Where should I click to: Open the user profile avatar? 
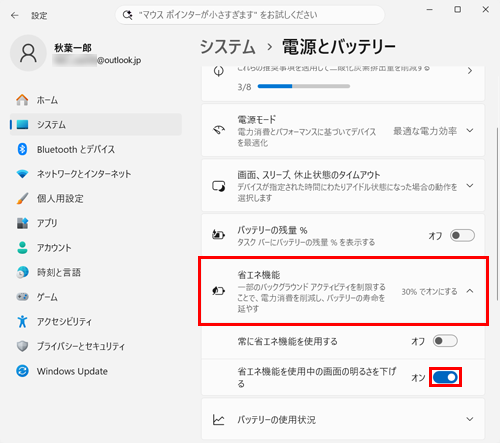(28, 53)
